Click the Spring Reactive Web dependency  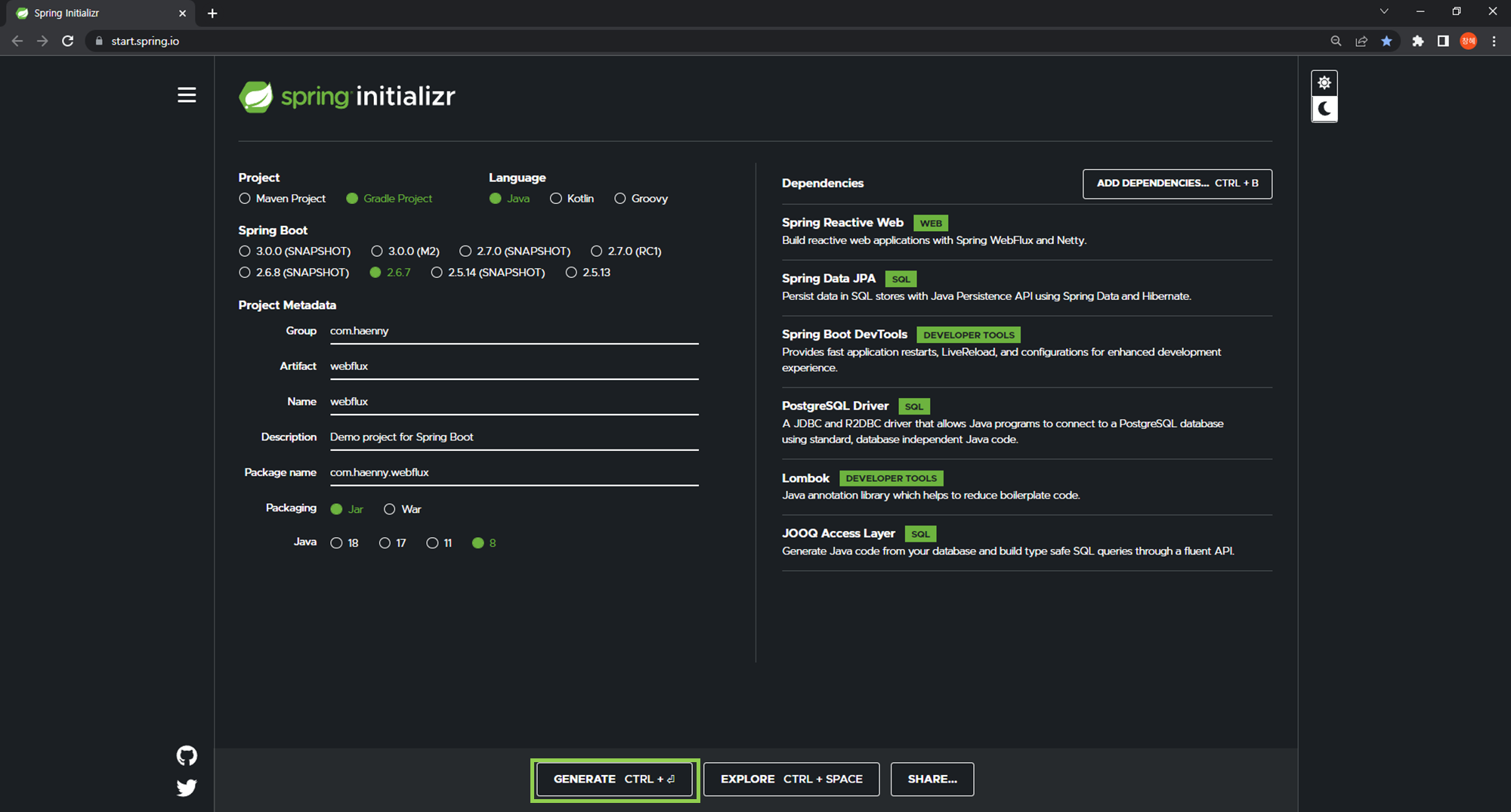[x=1027, y=232]
